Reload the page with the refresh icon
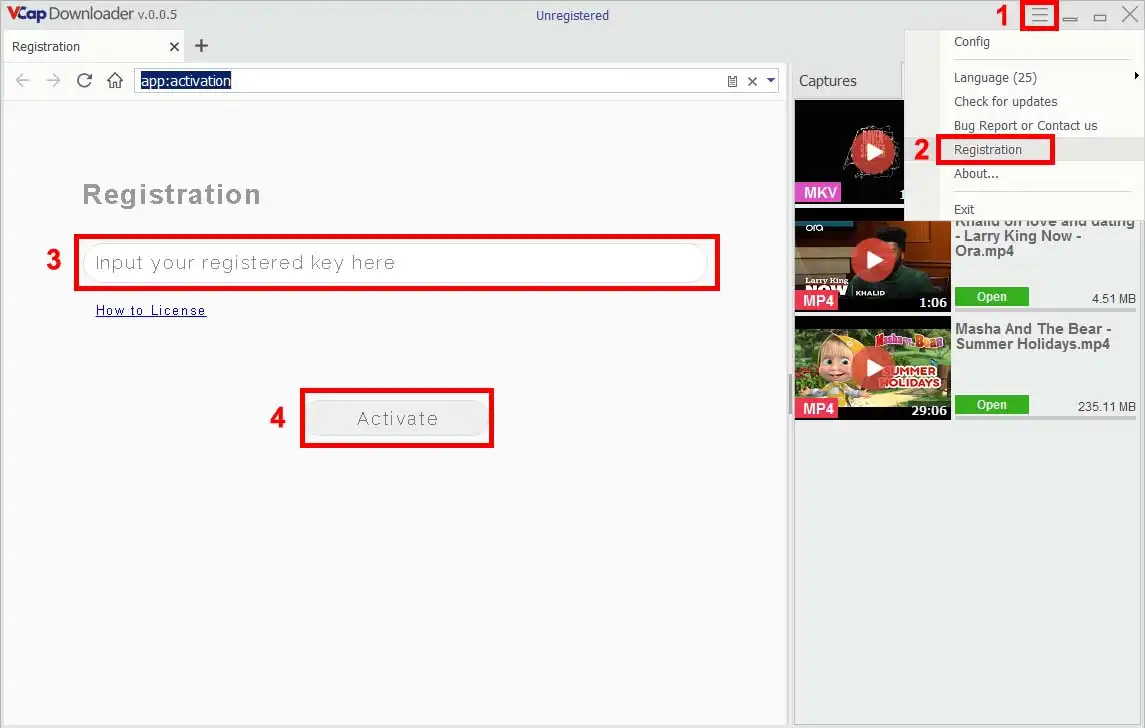 tap(84, 80)
